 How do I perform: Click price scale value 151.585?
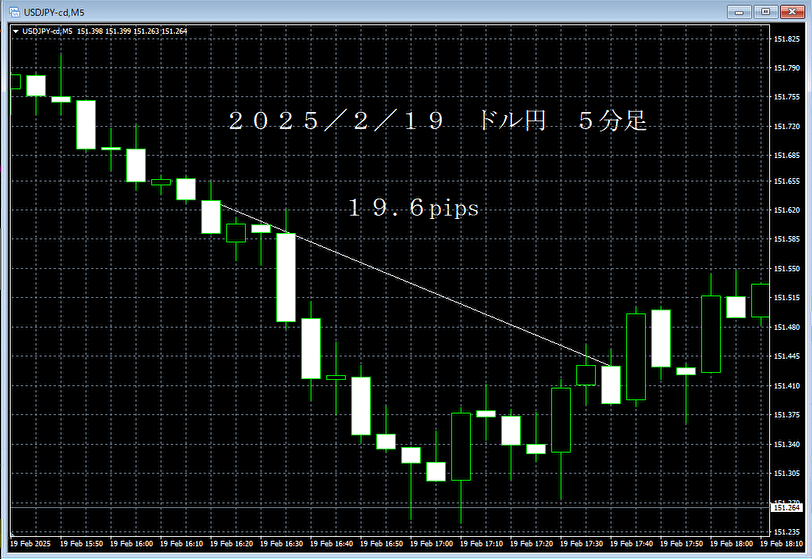(787, 239)
